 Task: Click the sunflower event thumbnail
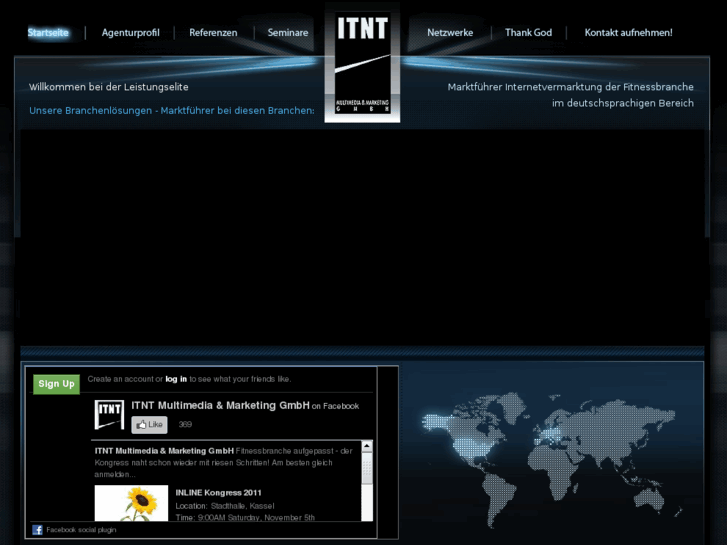point(131,503)
